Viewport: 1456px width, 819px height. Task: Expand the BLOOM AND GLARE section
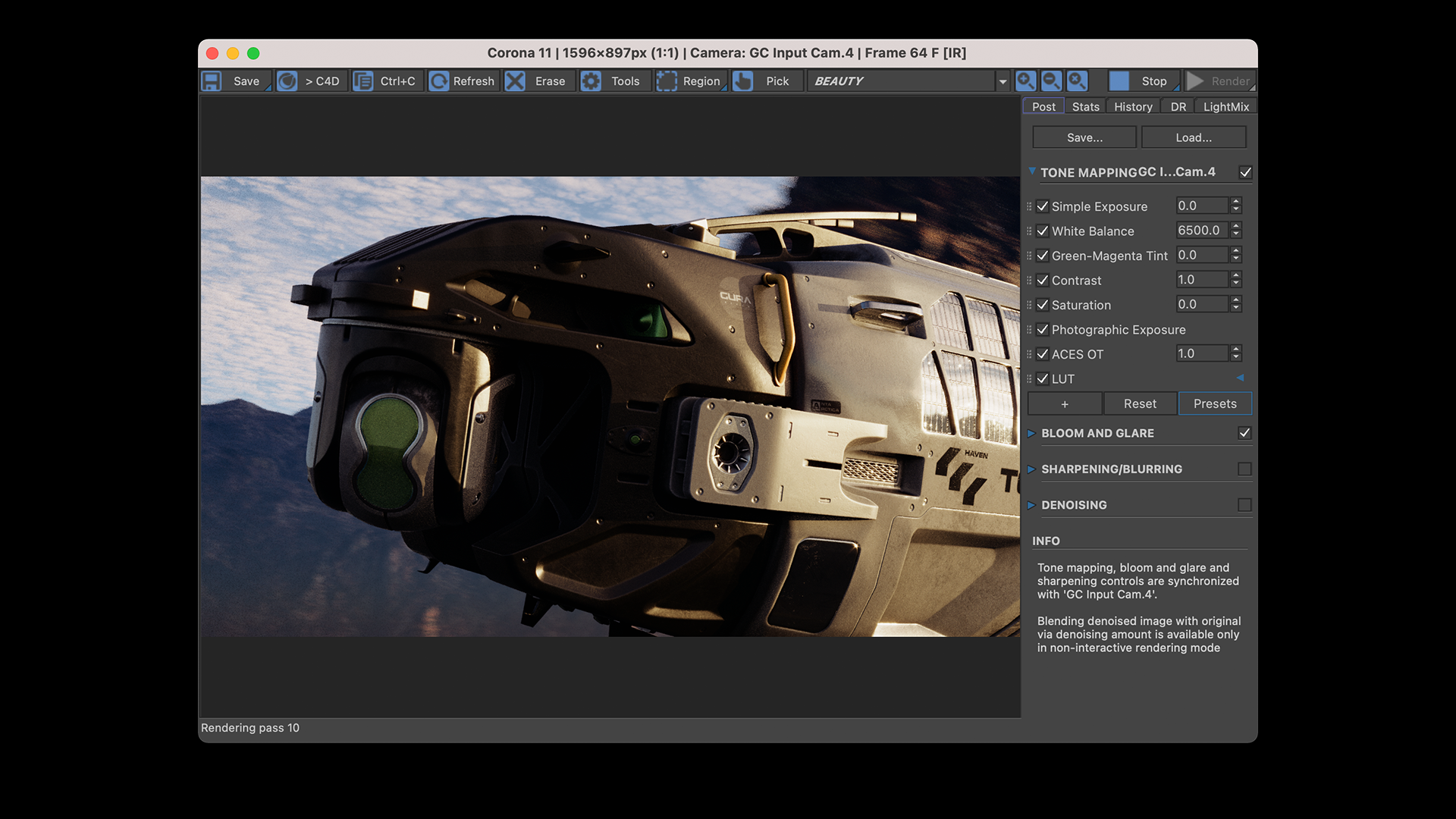[1031, 433]
